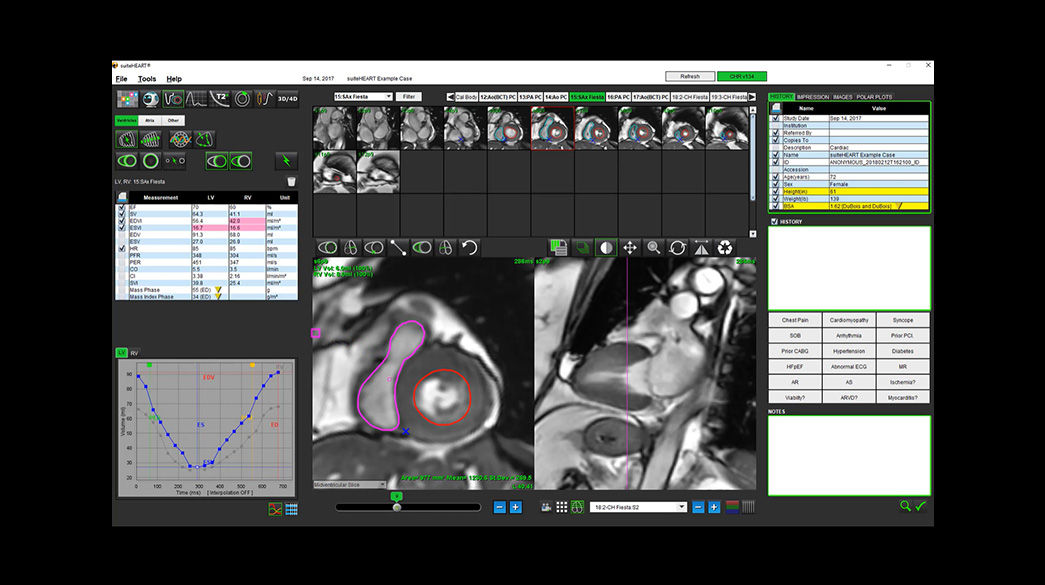The image size is (1045, 585).
Task: Click the lightning bolt auto-segmentation icon
Action: [x=286, y=160]
